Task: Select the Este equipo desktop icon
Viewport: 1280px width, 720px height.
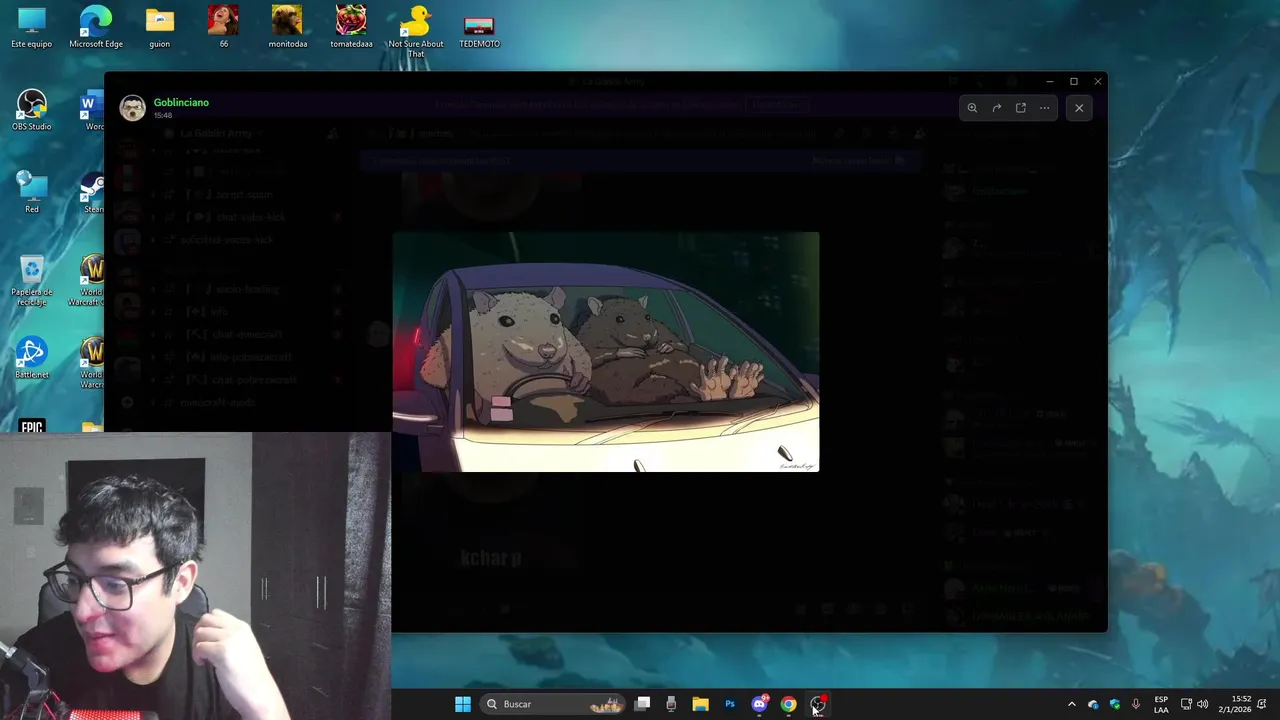Action: click(x=32, y=27)
